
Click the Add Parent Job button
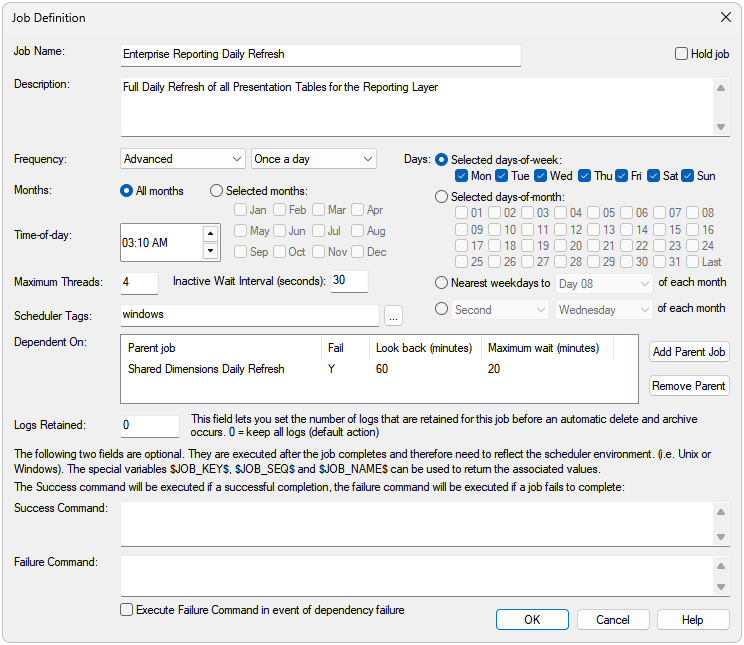(689, 352)
